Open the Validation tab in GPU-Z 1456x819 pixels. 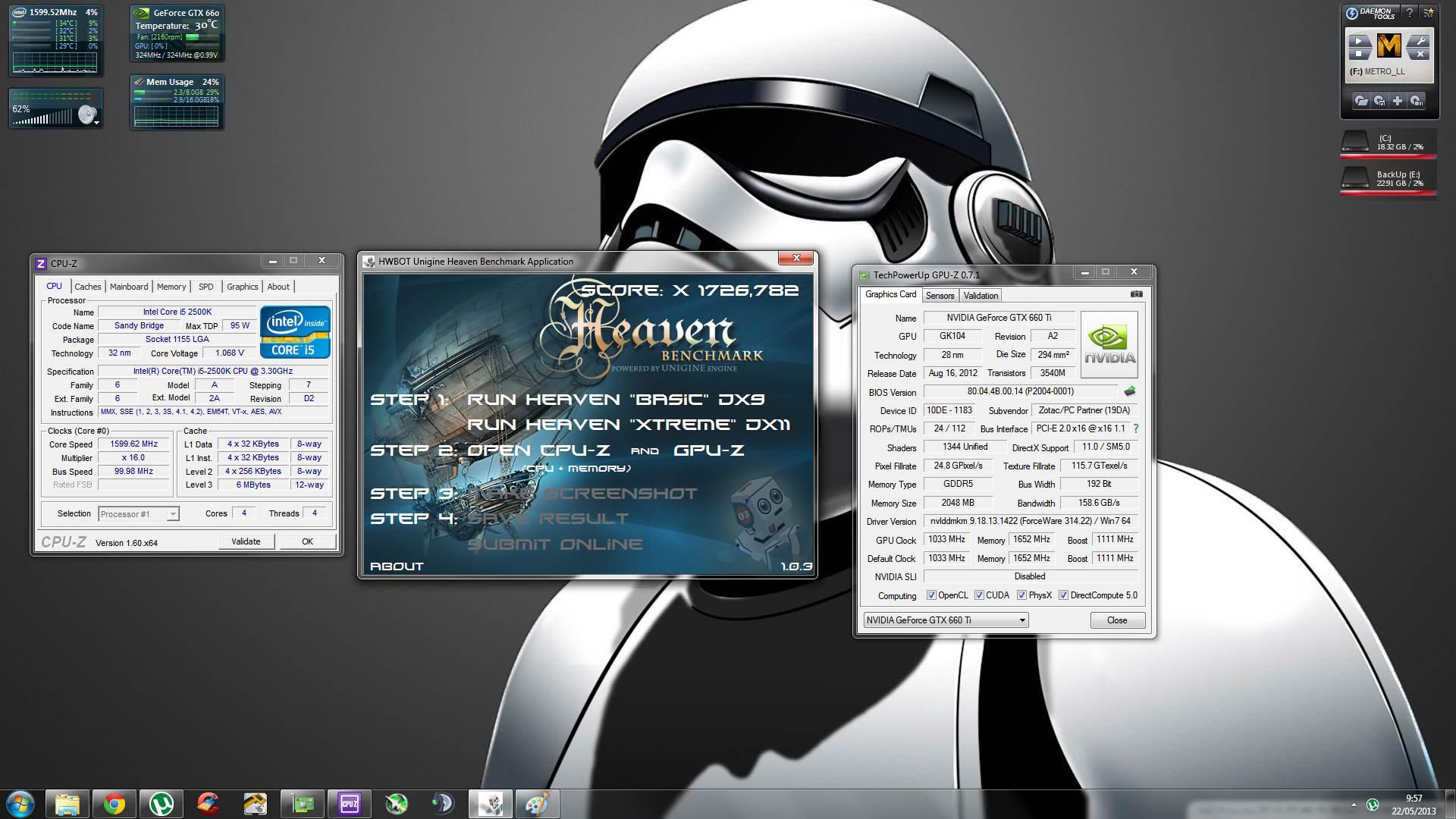click(981, 296)
